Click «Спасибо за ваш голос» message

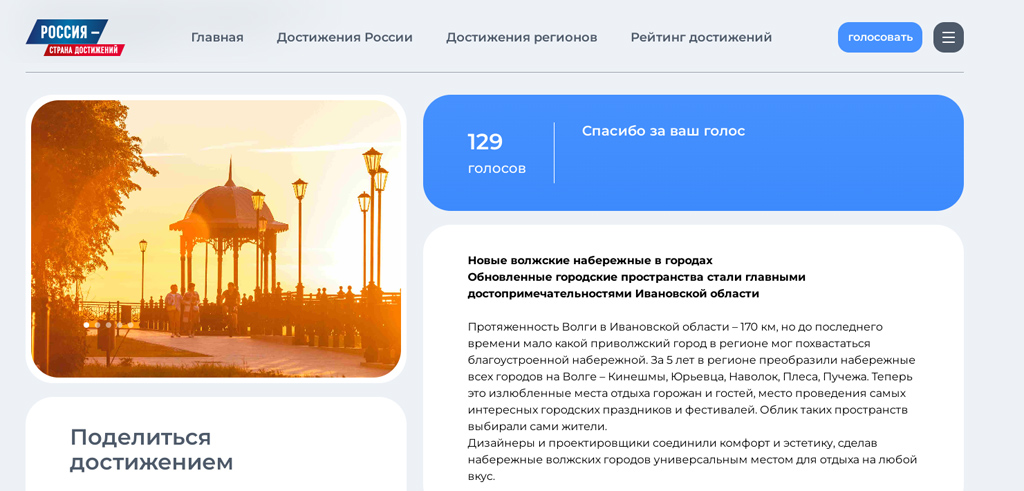(x=663, y=131)
